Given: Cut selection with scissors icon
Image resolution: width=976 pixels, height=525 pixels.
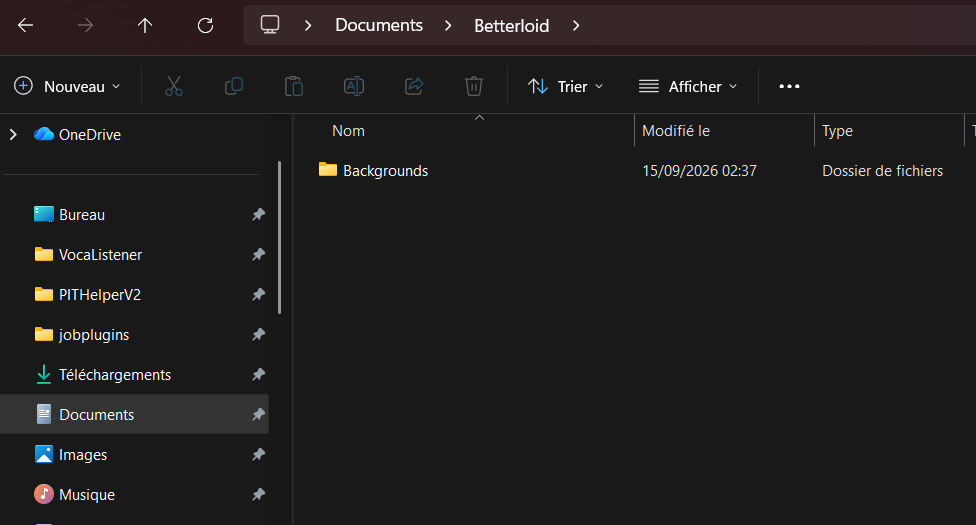Looking at the screenshot, I should click(x=174, y=86).
